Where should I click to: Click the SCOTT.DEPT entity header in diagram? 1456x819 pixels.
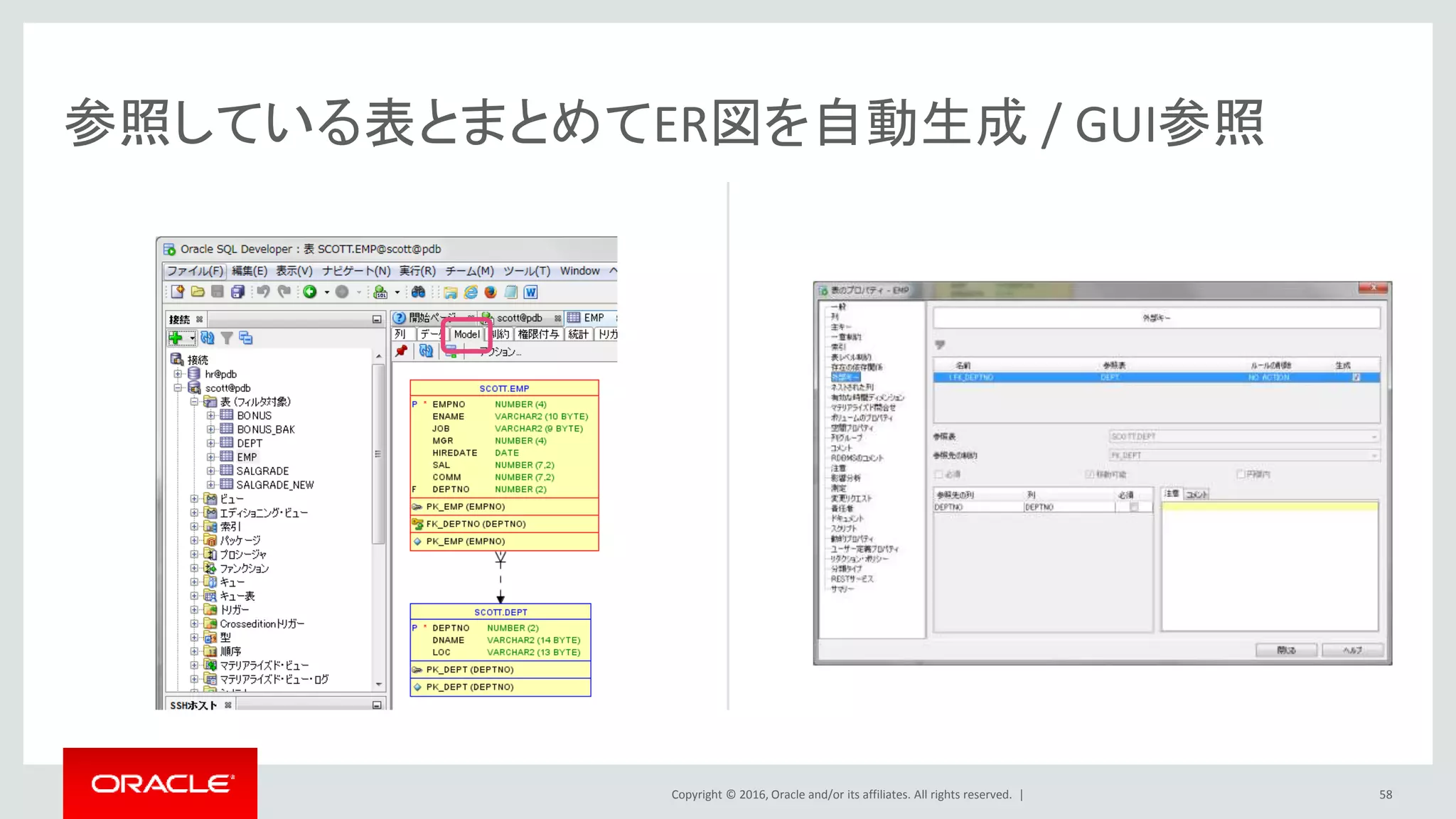[500, 612]
